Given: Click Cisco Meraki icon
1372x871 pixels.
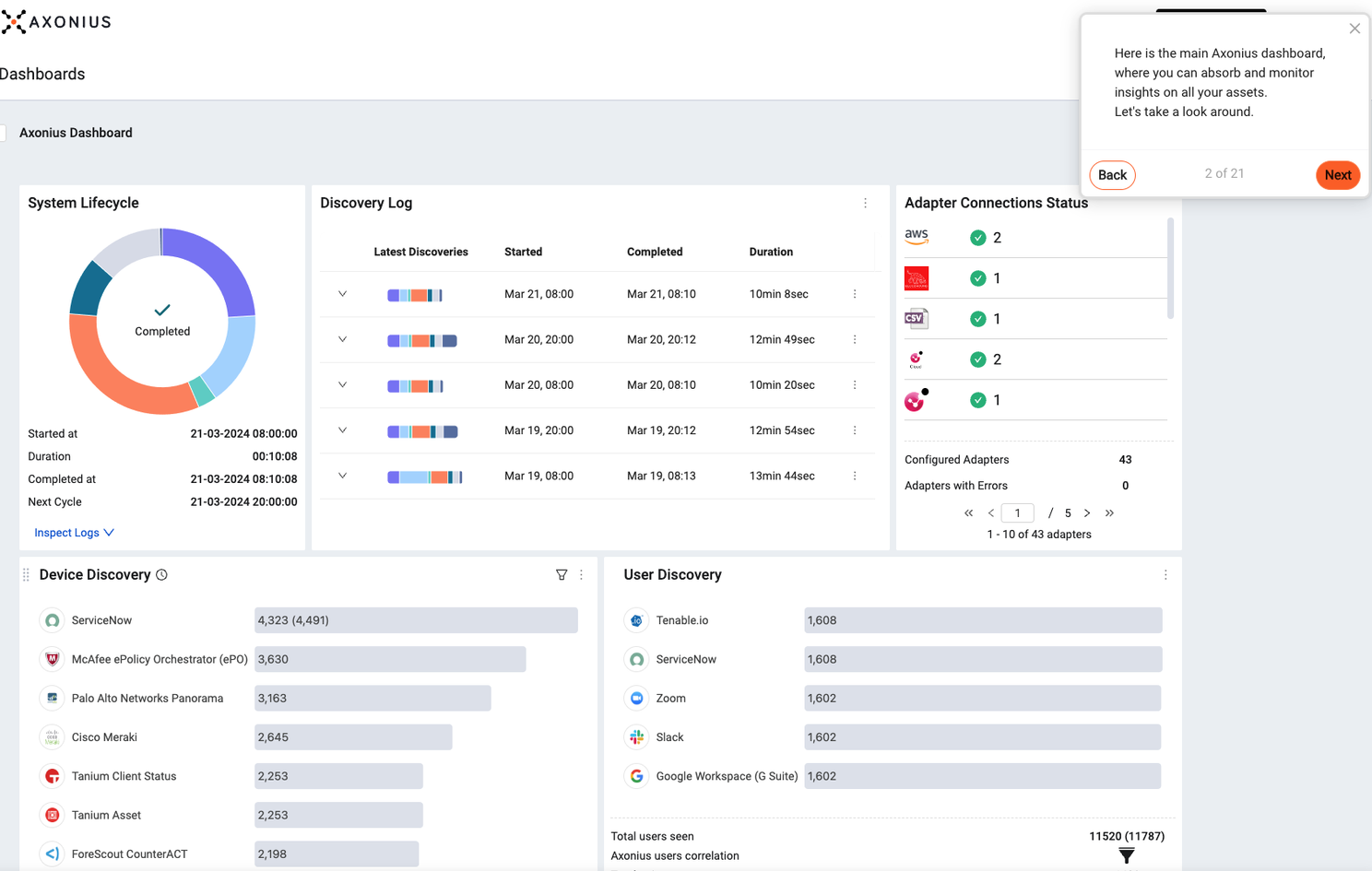Looking at the screenshot, I should pyautogui.click(x=53, y=737).
